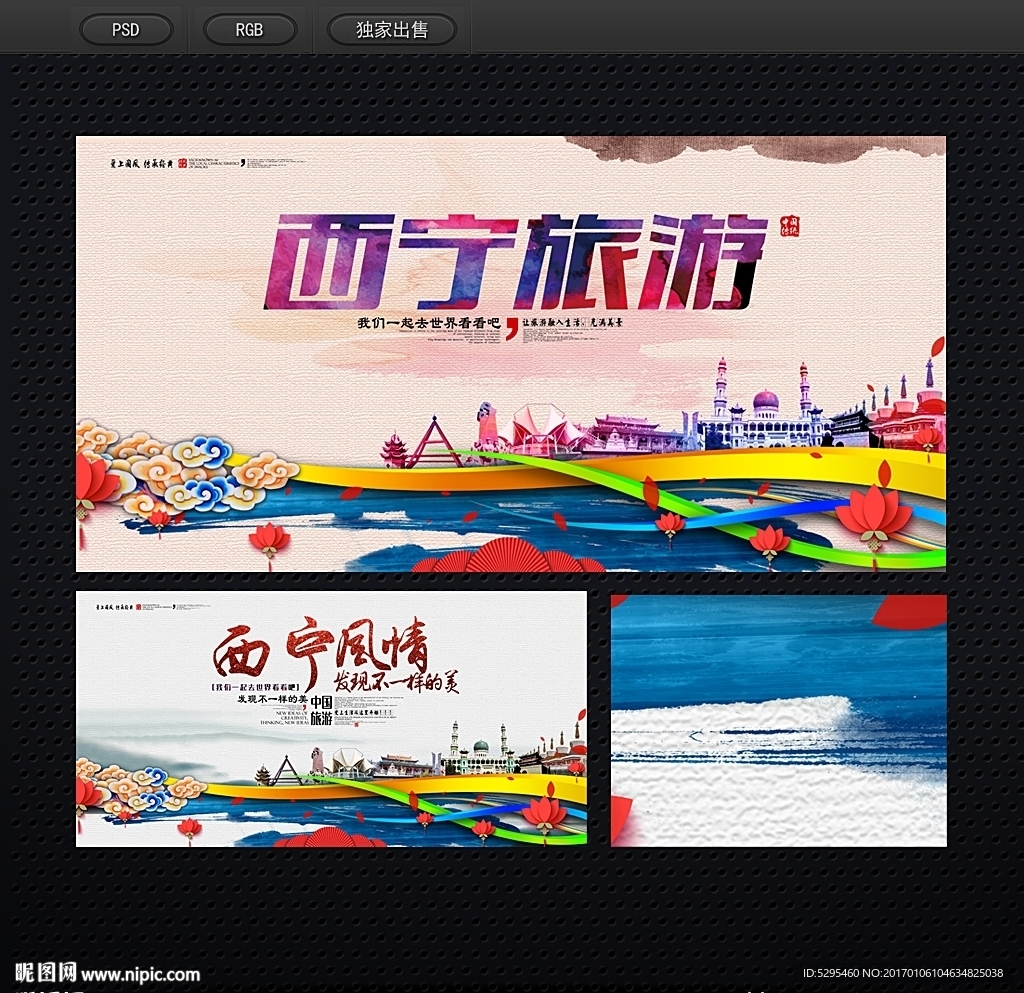1024x993 pixels.
Task: Click the 中国旅游 label in lower poster
Action: click(x=321, y=710)
